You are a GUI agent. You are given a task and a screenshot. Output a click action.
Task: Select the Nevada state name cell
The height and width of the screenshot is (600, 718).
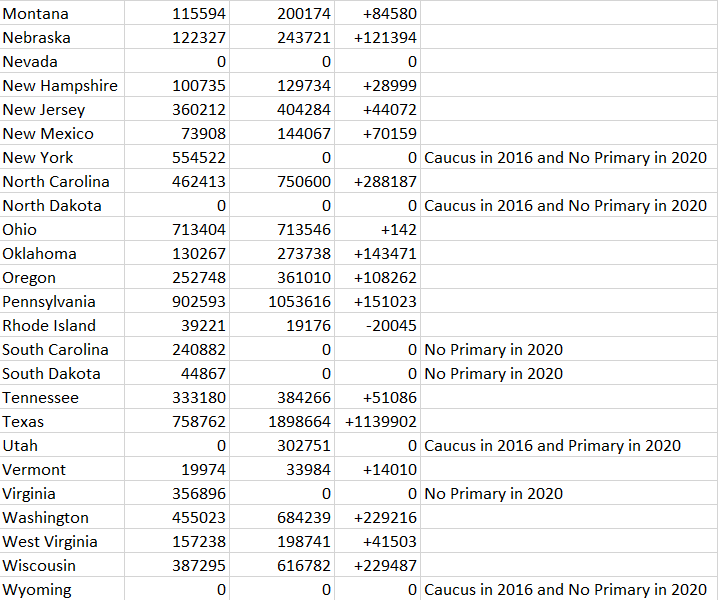[x=62, y=61]
